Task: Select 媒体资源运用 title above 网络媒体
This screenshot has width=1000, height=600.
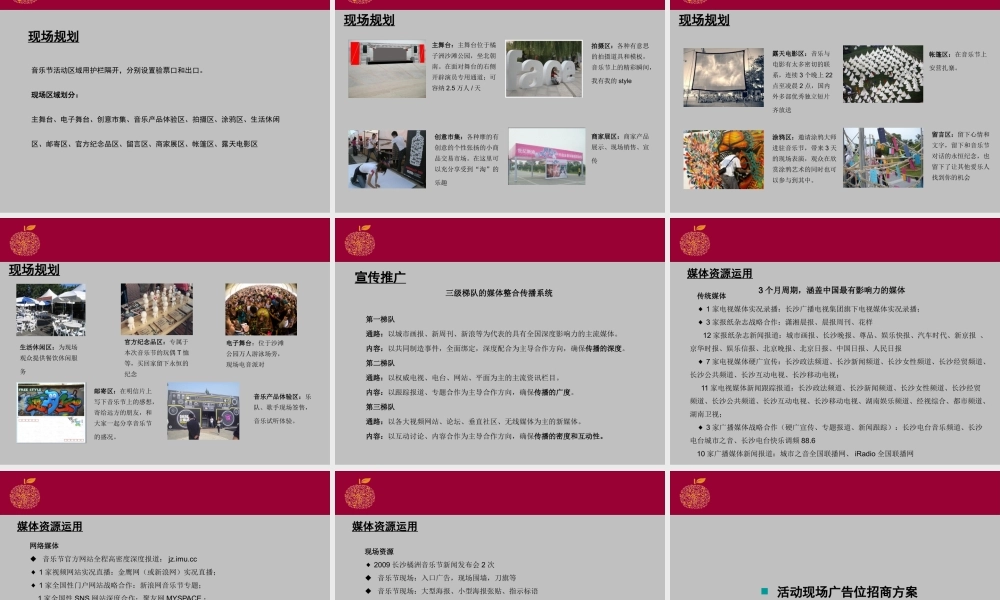Action: (x=50, y=527)
